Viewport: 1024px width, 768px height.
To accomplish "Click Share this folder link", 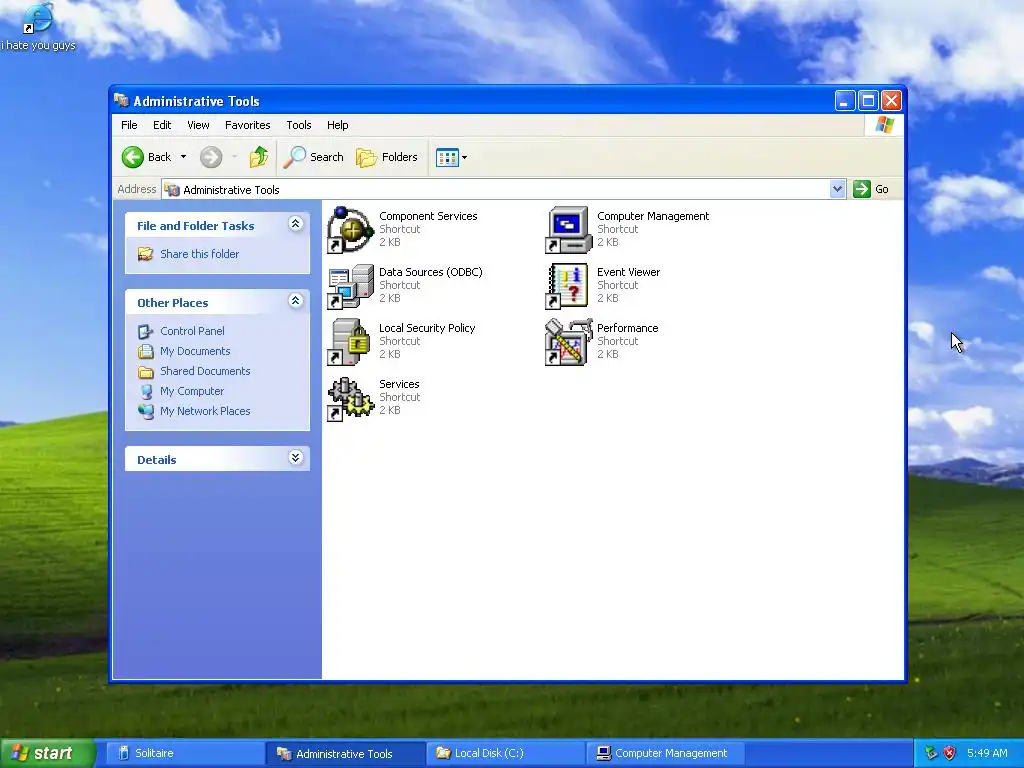I will [200, 254].
